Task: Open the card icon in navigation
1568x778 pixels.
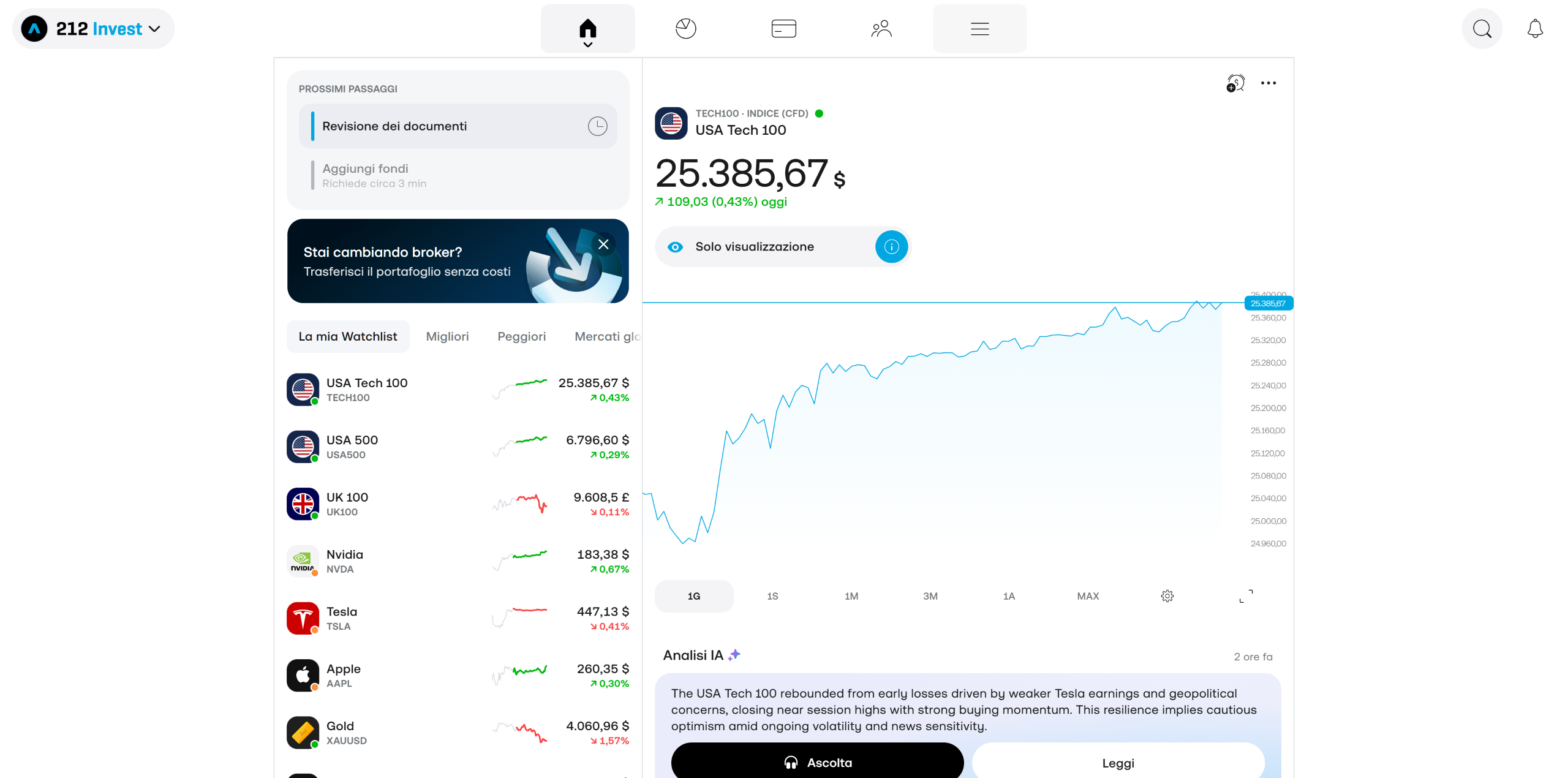Action: coord(783,29)
